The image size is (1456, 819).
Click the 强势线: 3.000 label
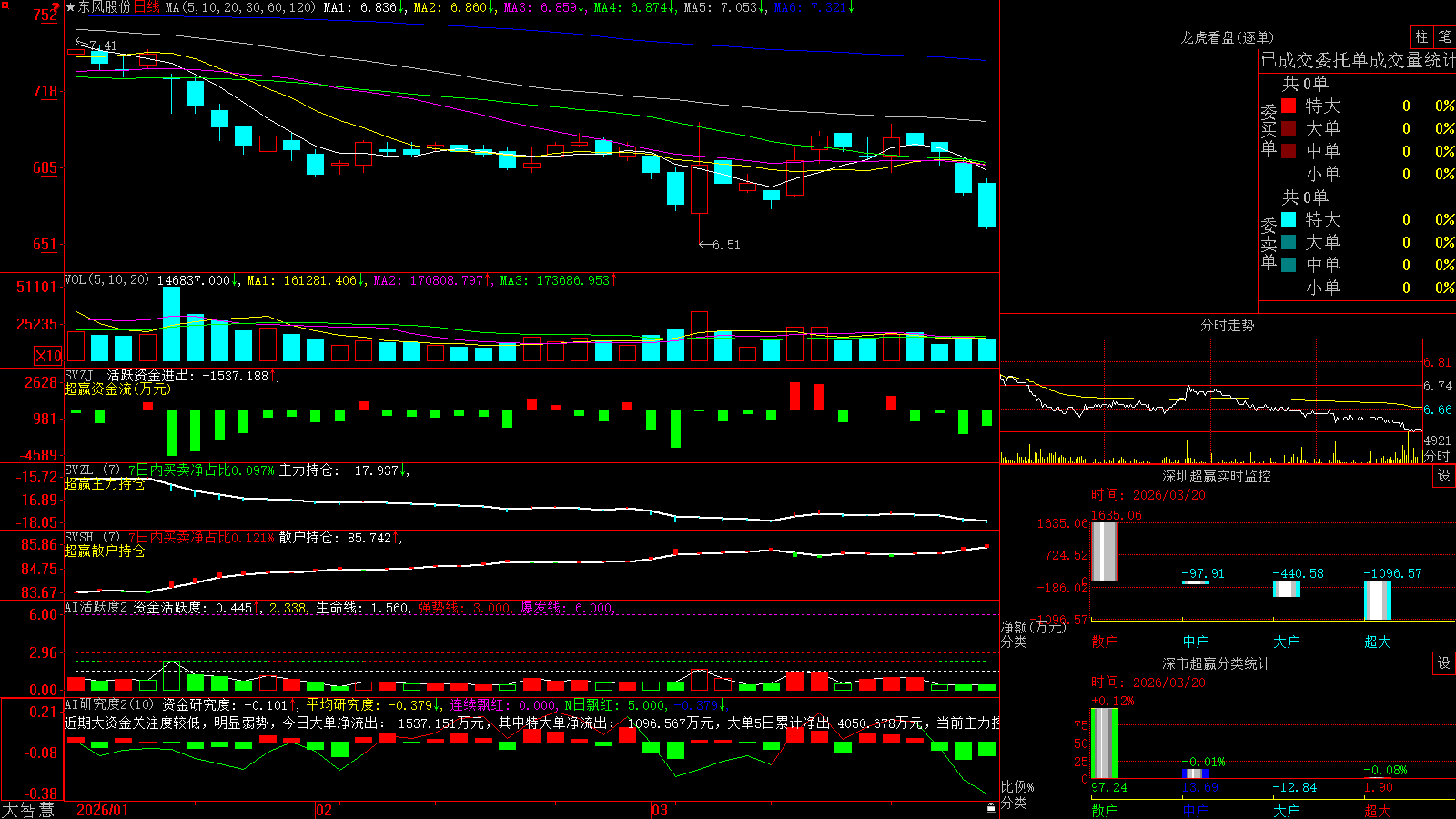coord(464,607)
